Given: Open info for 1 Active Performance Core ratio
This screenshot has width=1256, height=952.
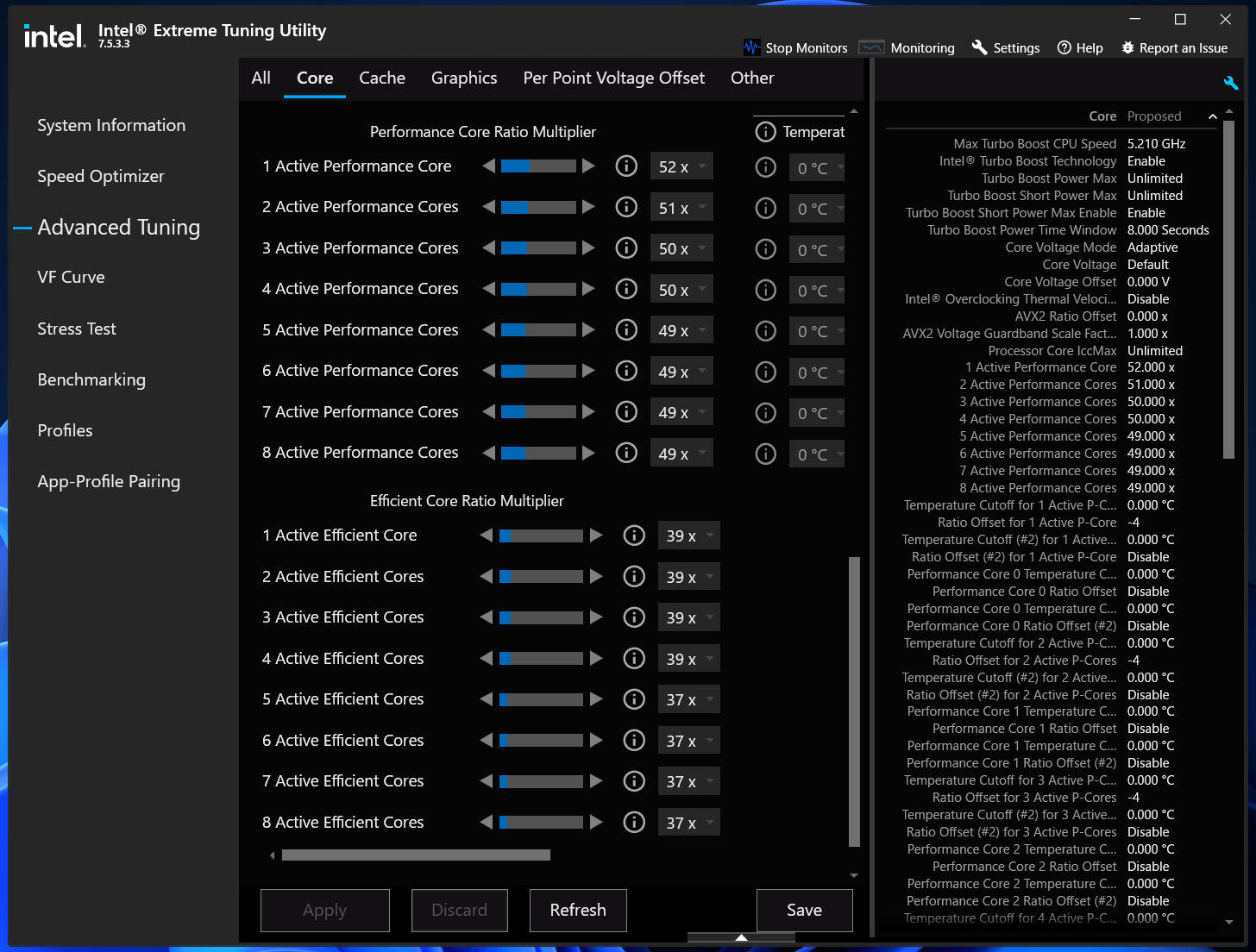Looking at the screenshot, I should [x=626, y=166].
